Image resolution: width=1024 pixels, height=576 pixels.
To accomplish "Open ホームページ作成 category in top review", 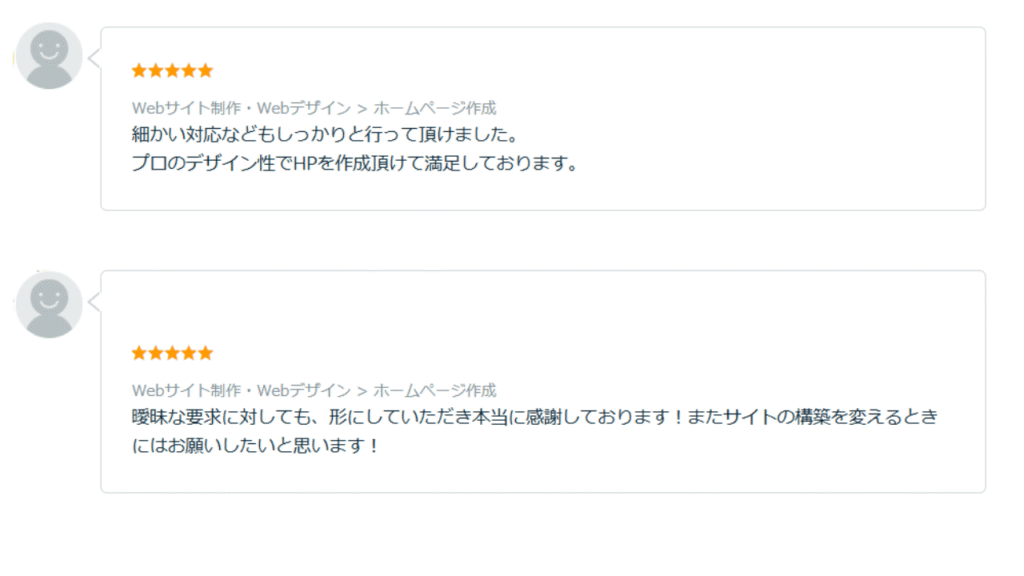I will coord(435,108).
